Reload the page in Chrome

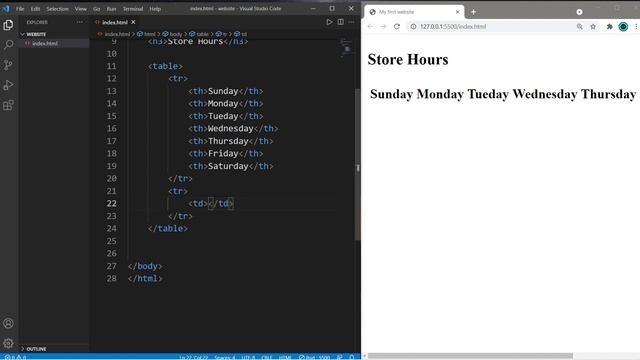pos(397,27)
